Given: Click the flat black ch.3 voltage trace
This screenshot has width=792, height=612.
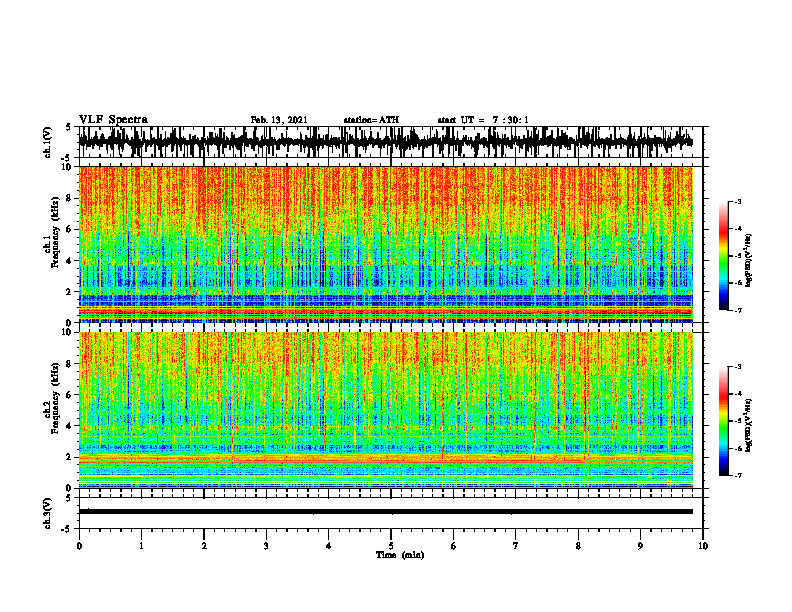Looking at the screenshot, I should [385, 512].
